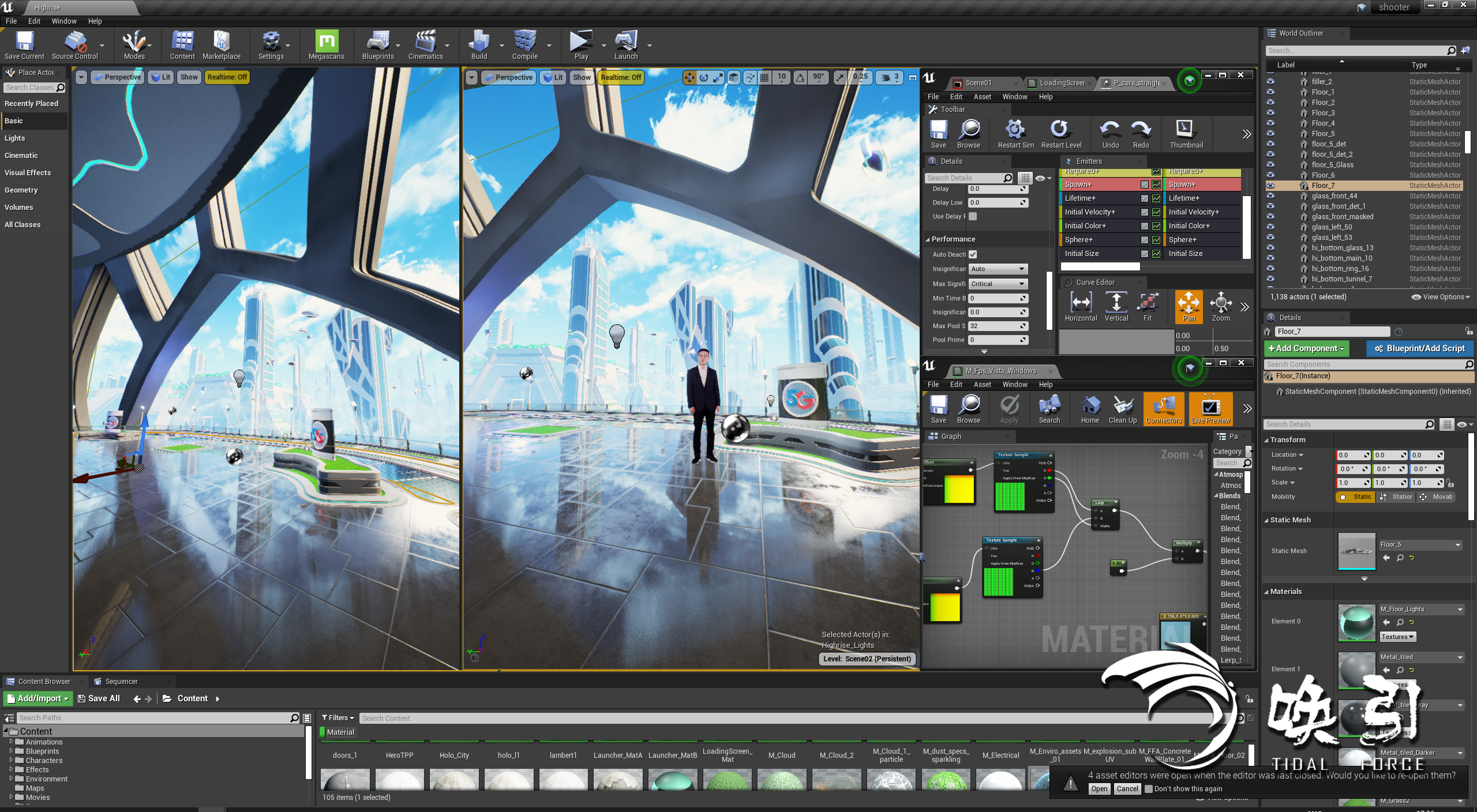Expand the Animations folder in Content tree
The height and width of the screenshot is (812, 1477).
pos(11,742)
